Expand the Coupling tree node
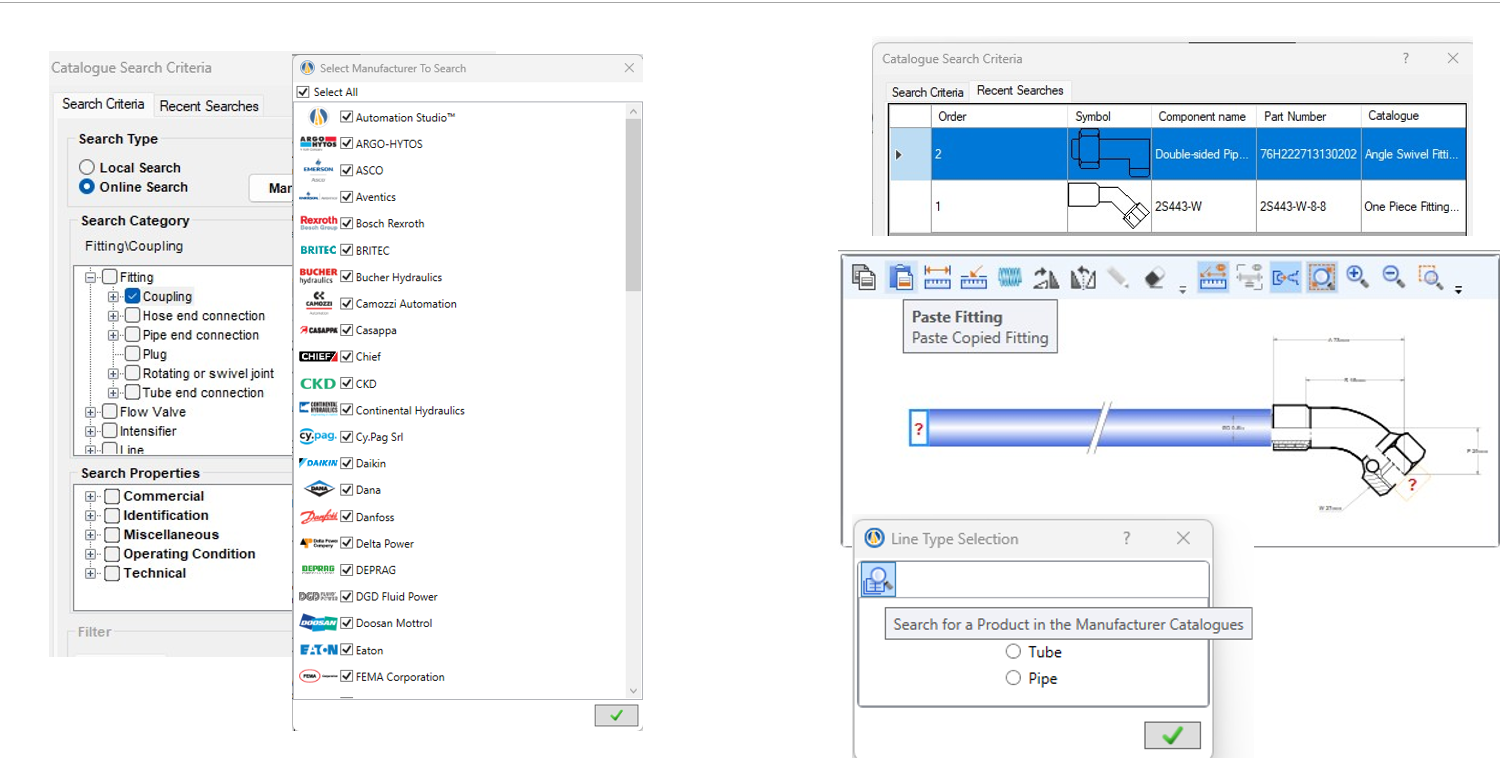This screenshot has height=763, width=1500. (x=113, y=297)
